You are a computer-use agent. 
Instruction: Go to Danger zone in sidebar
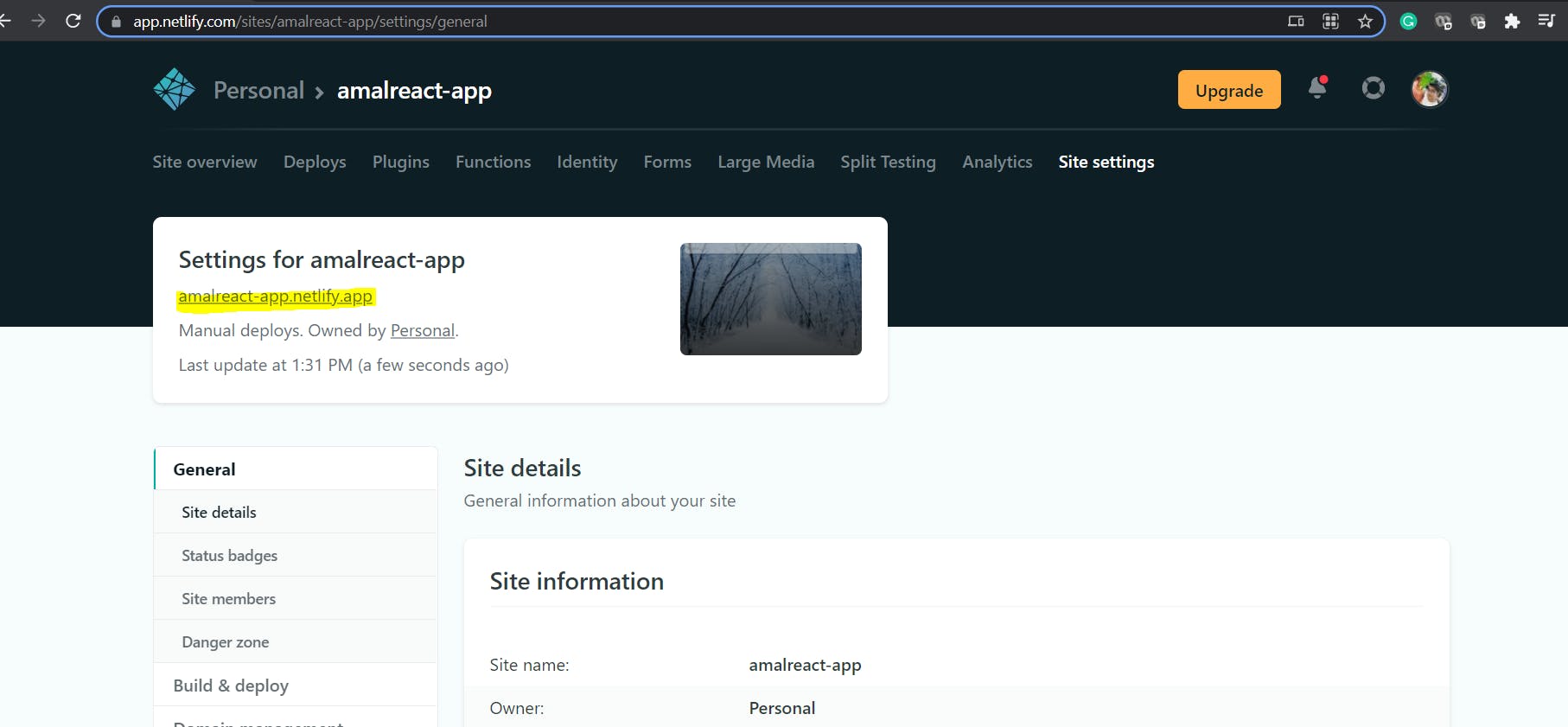pyautogui.click(x=296, y=641)
